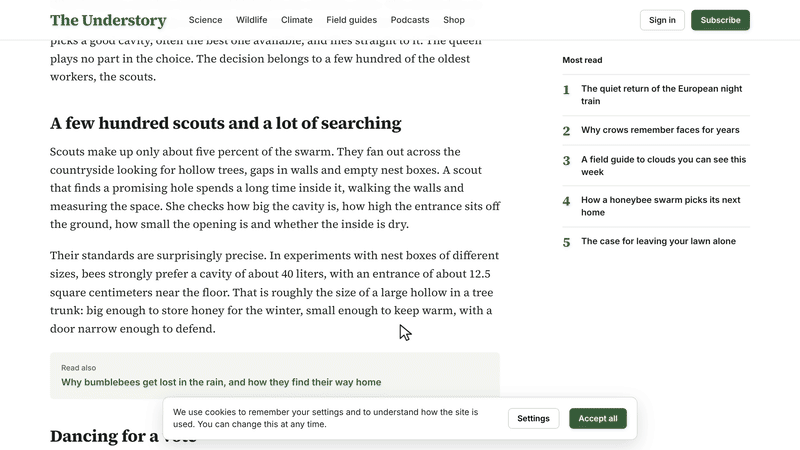Click rank number 4 in Most read
Screen dimensions: 800x450
click(x=566, y=201)
